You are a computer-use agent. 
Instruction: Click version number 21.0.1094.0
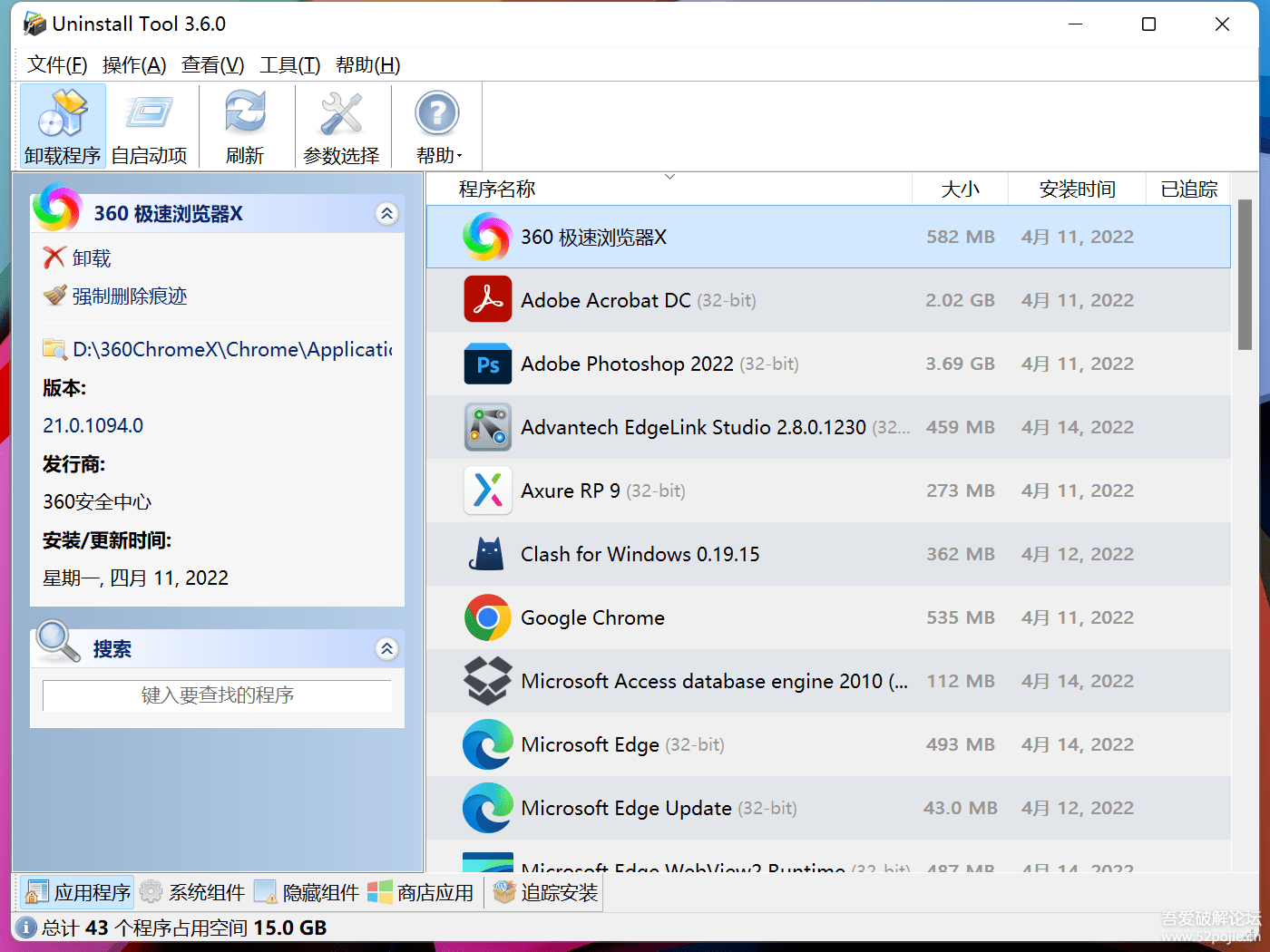93,425
